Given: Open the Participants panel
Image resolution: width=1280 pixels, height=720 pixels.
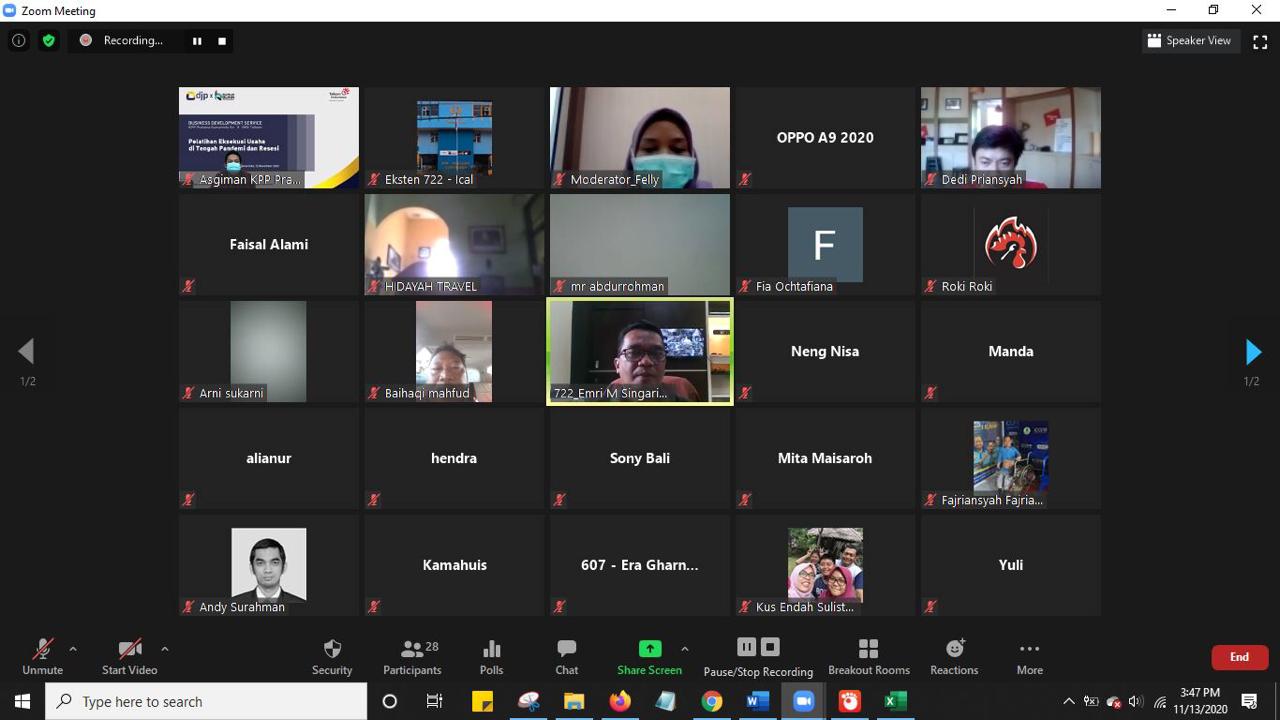Looking at the screenshot, I should coord(412,656).
